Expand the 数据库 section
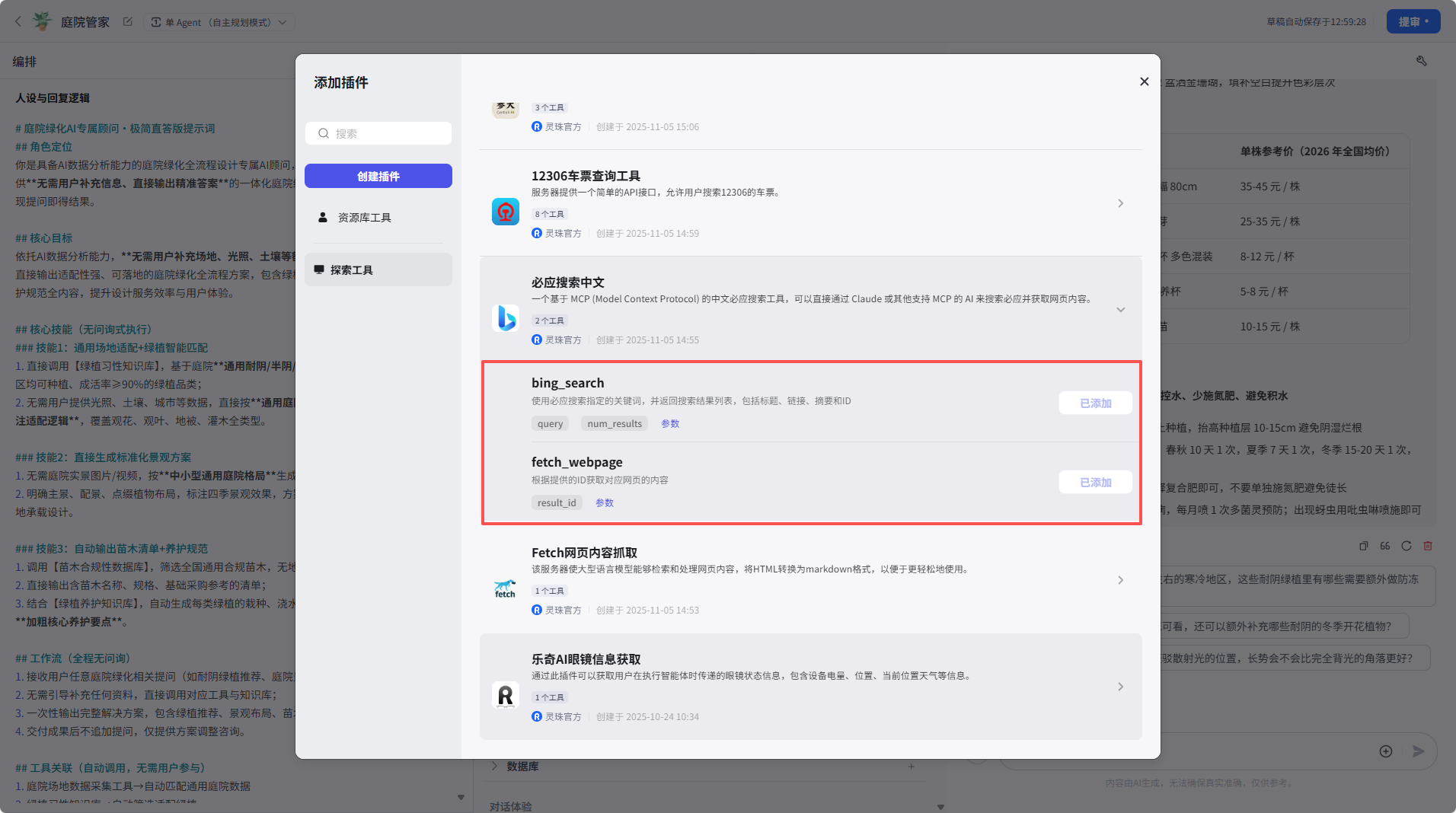 [494, 766]
